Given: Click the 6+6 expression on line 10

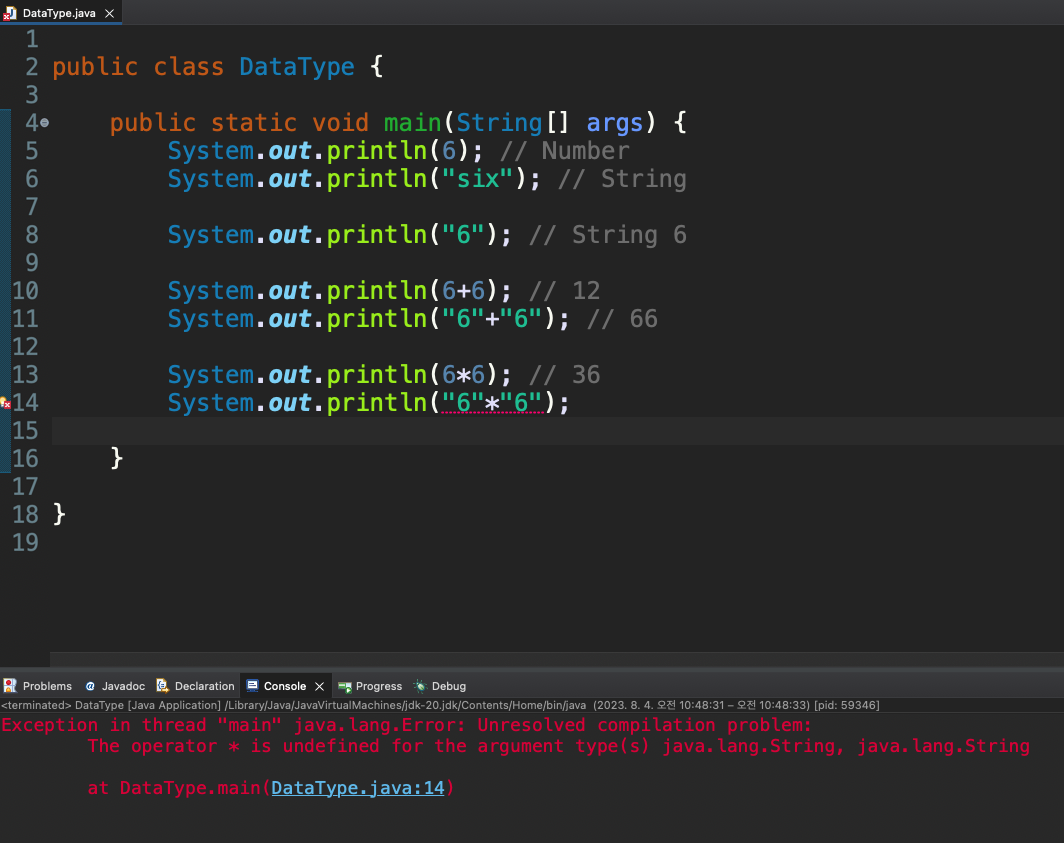Looking at the screenshot, I should pos(463,291).
